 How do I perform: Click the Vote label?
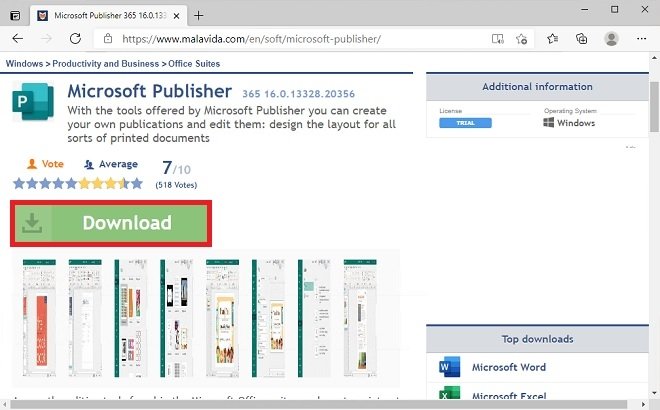click(x=53, y=164)
